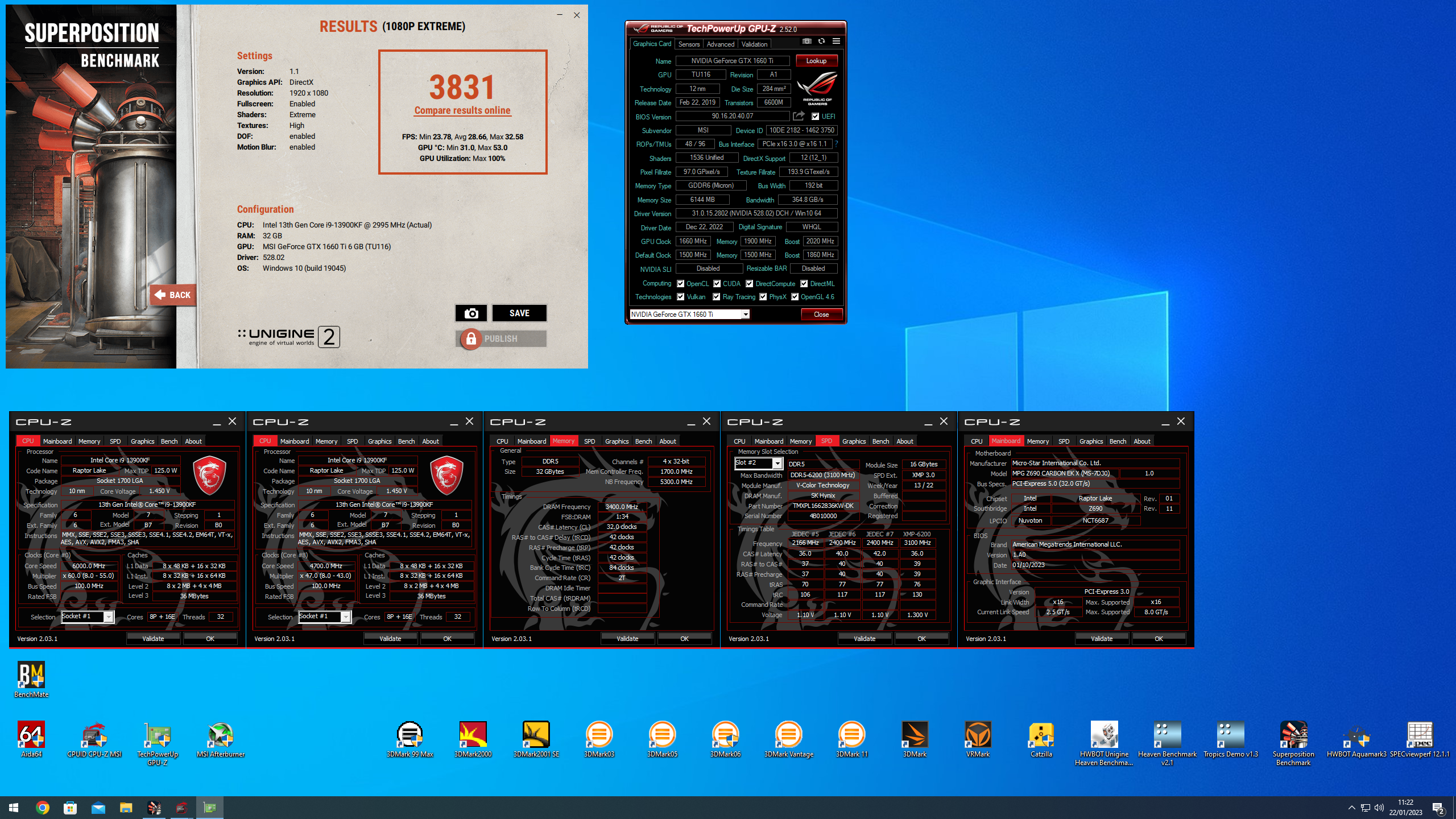The width and height of the screenshot is (1456, 819).
Task: Toggle the OpenGL 4.6 checkbox
Action: [x=795, y=297]
